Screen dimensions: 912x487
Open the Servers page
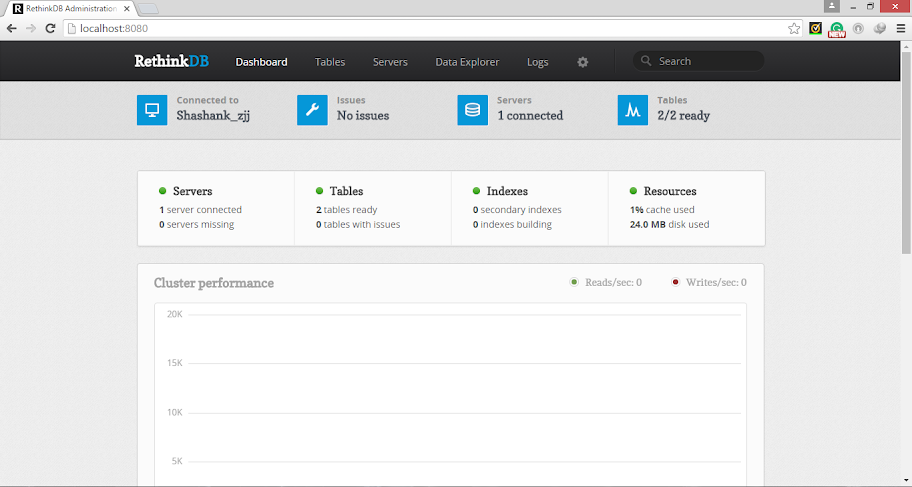390,62
